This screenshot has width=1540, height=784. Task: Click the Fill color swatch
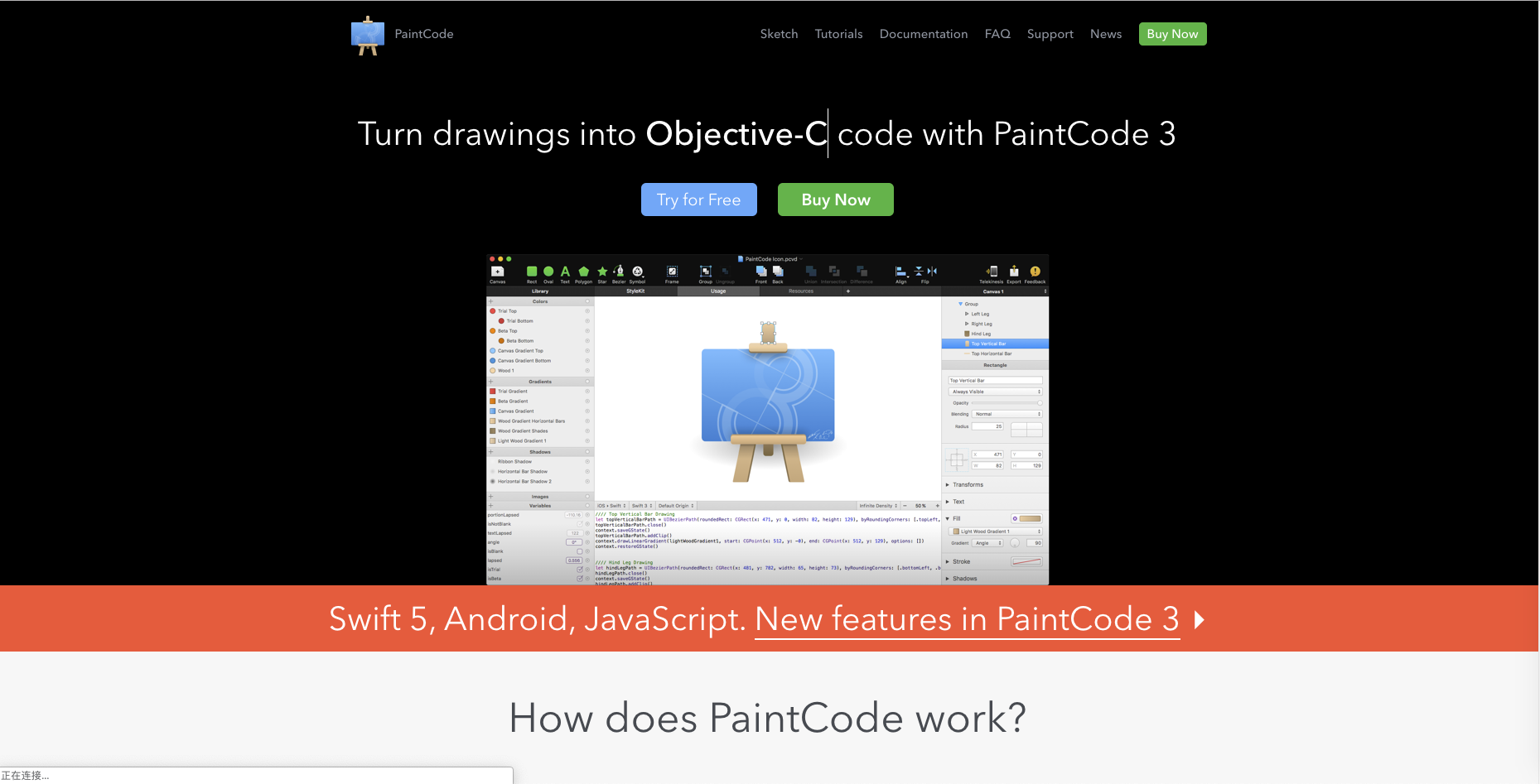pos(1030,519)
